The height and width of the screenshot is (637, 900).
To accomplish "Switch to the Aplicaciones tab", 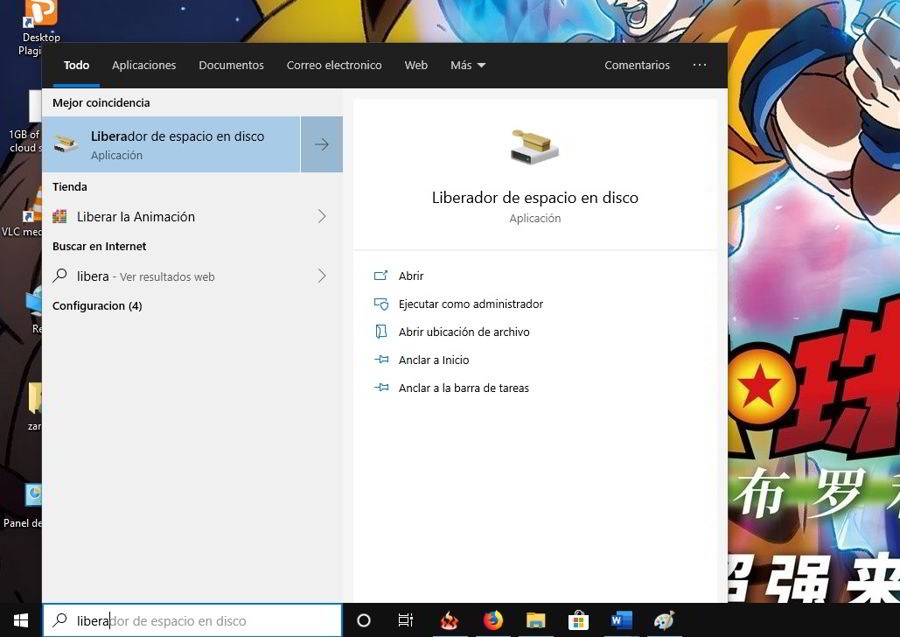I will click(x=144, y=65).
